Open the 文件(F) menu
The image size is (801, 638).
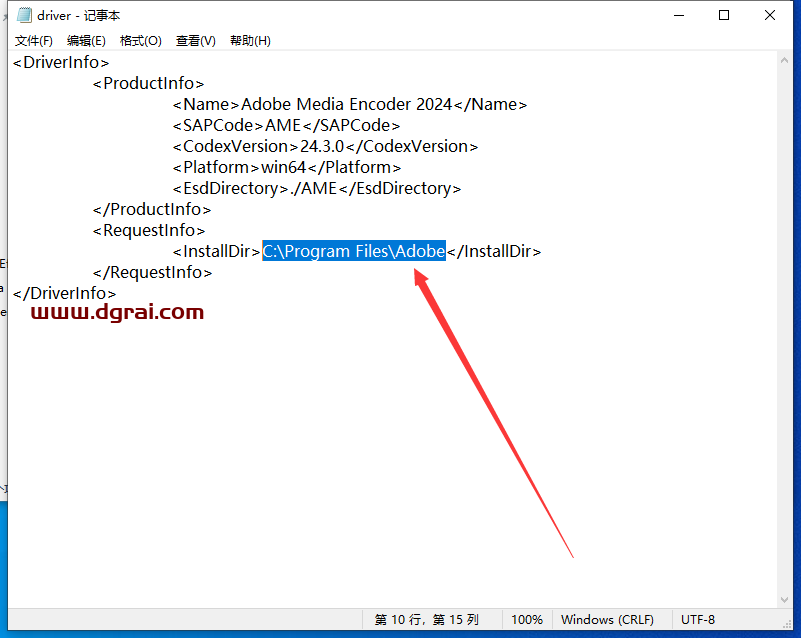(34, 41)
